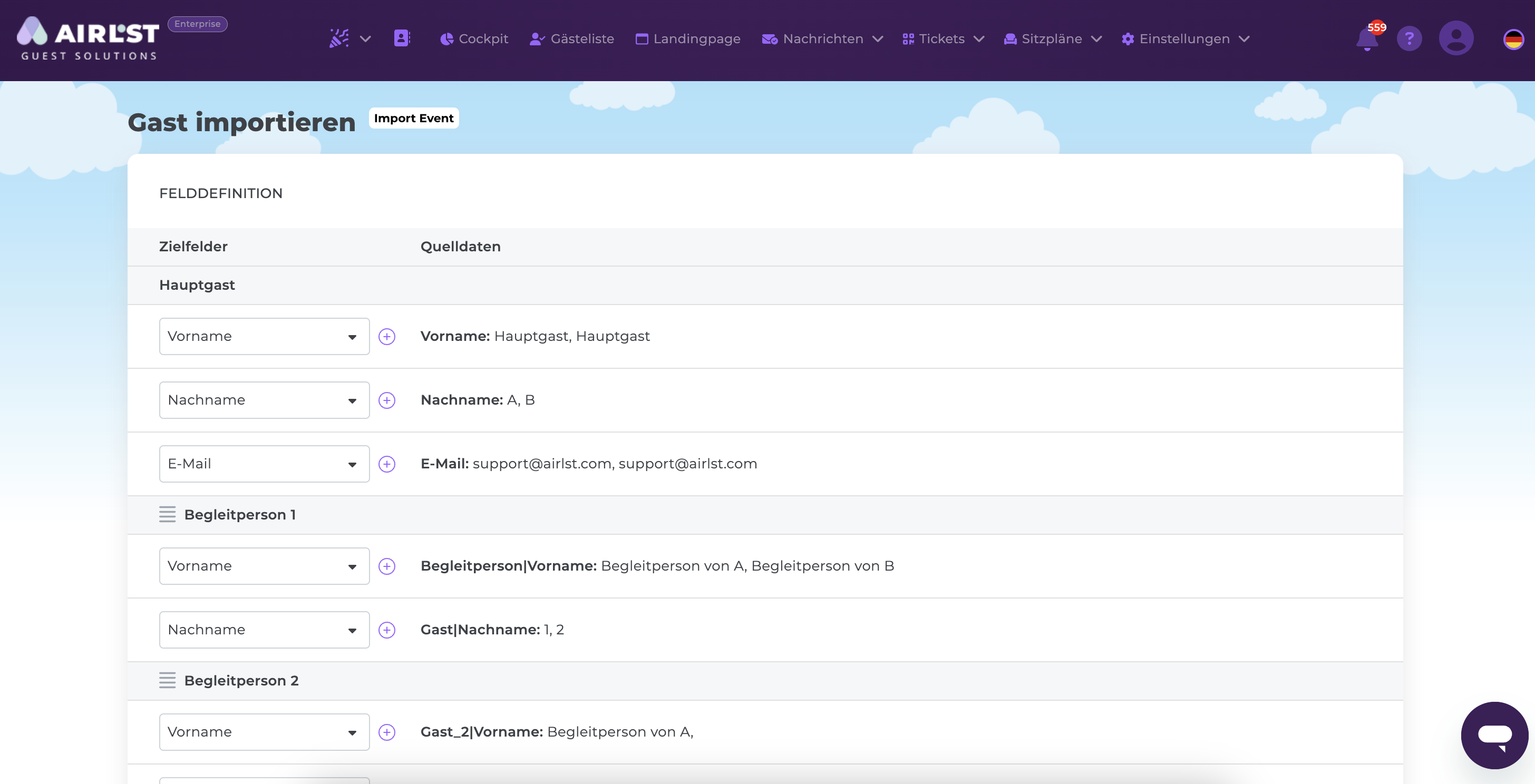Viewport: 1535px width, 784px height.
Task: Click the Begleitperson 2 section label
Action: pyautogui.click(x=241, y=681)
